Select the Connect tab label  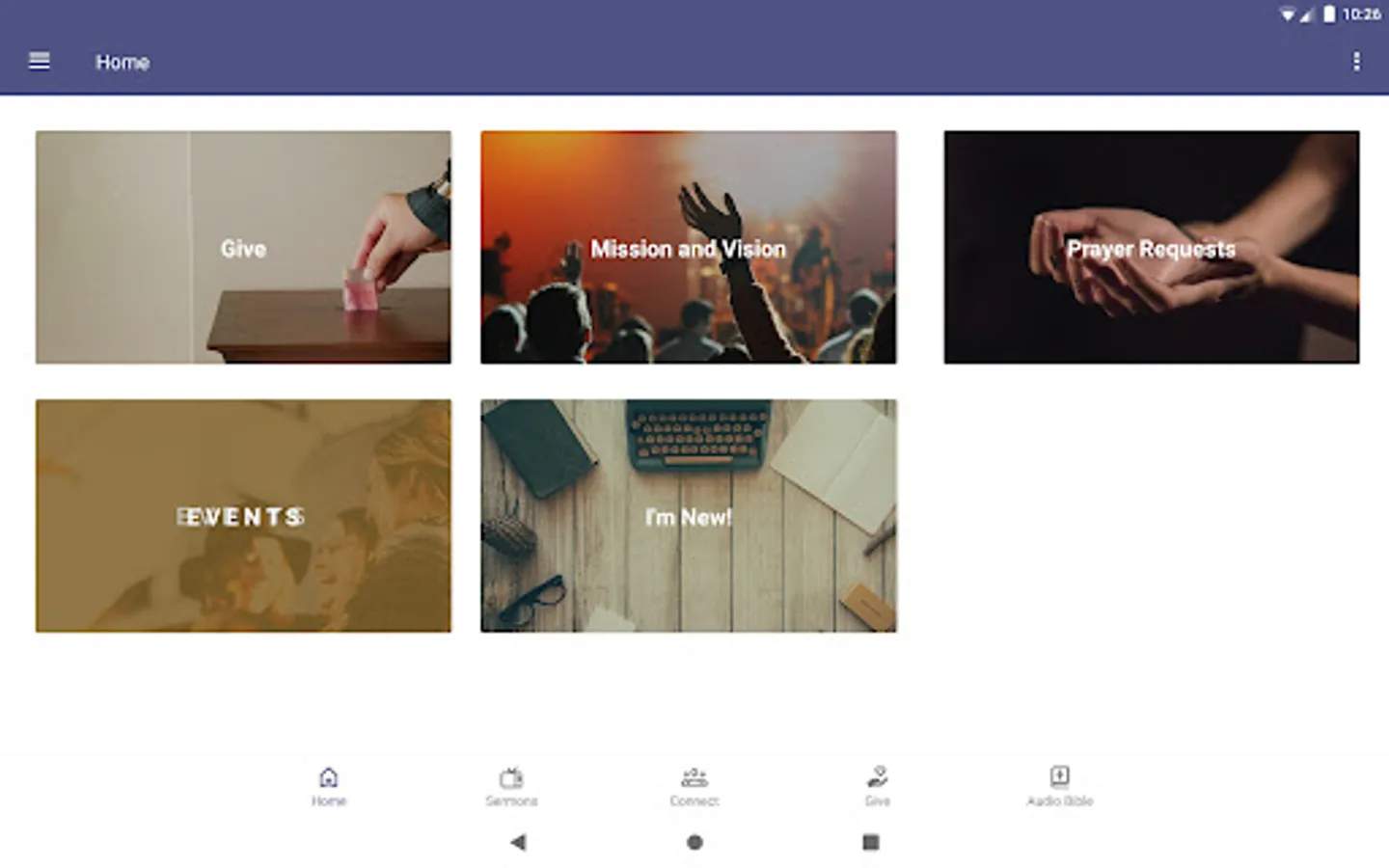pyautogui.click(x=694, y=801)
